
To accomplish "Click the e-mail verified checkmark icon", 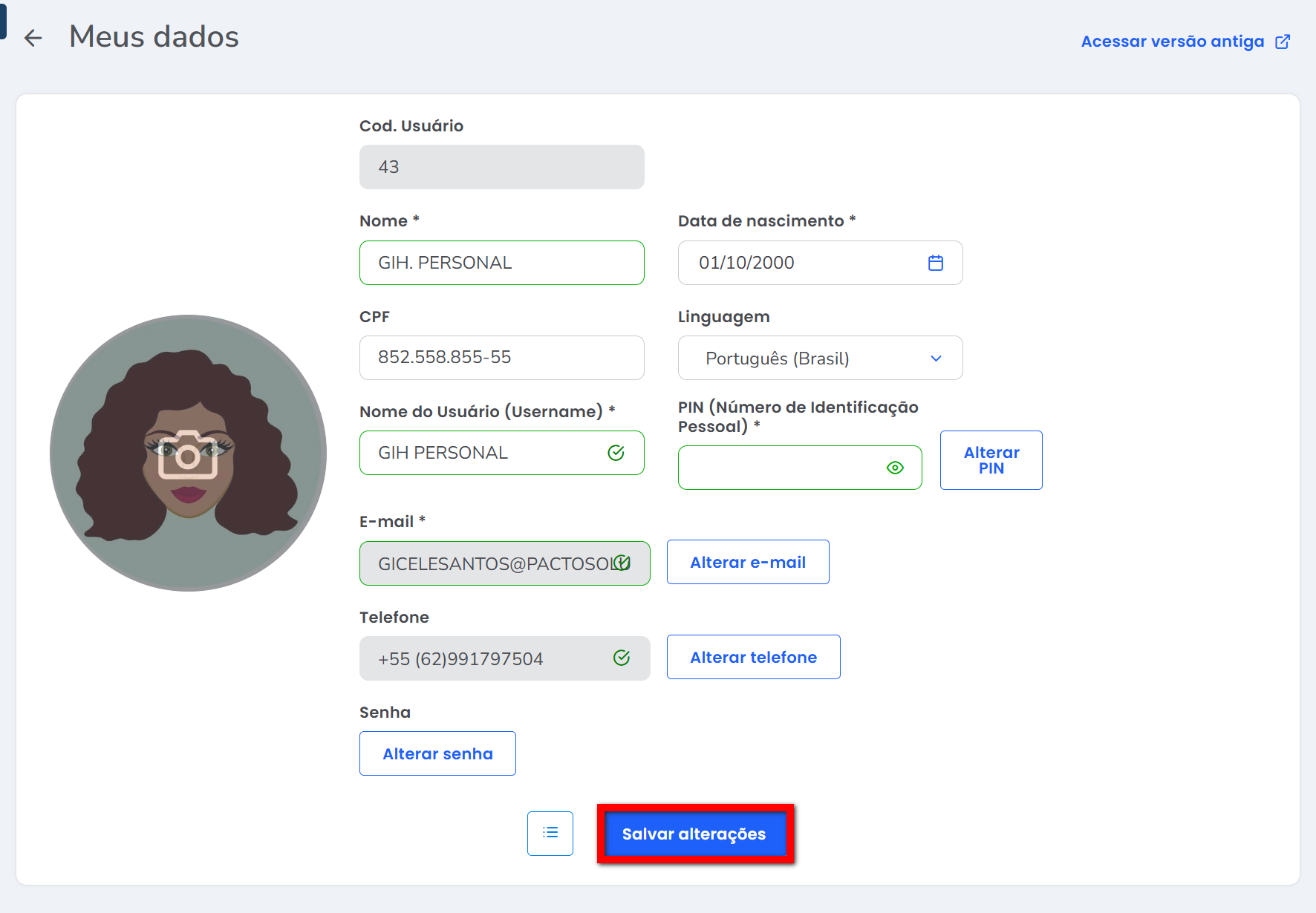I will (622, 563).
